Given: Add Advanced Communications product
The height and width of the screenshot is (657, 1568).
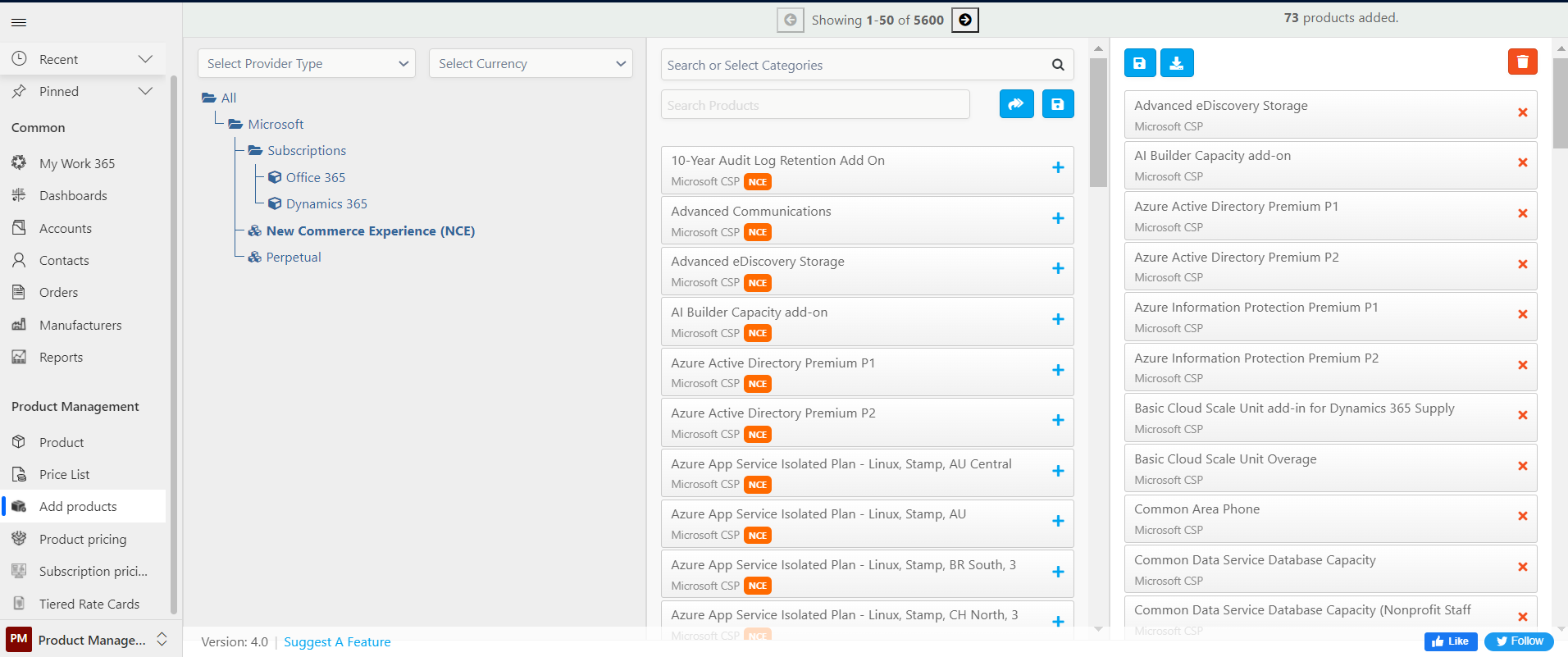Looking at the screenshot, I should point(1058,218).
